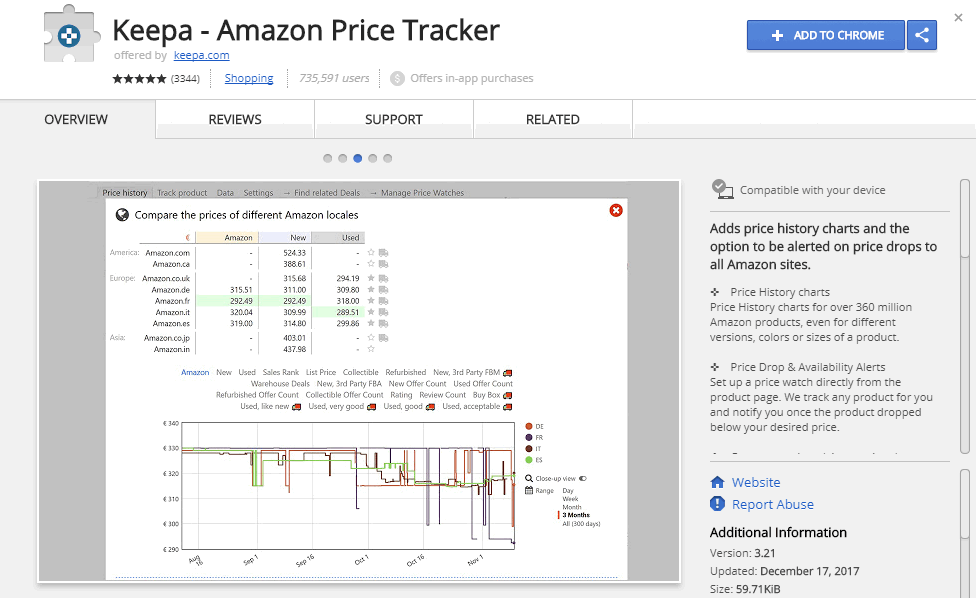The image size is (976, 598).
Task: Click the star icon in Amazon.com row
Action: (x=371, y=253)
